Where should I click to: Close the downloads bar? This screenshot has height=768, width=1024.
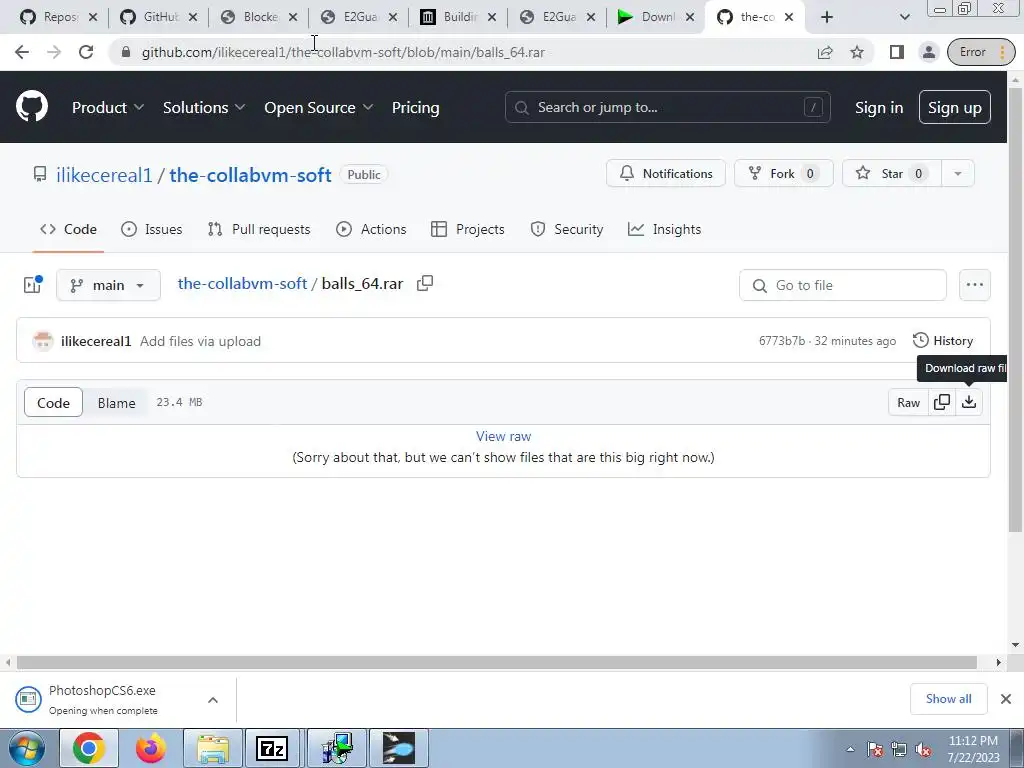click(1006, 699)
